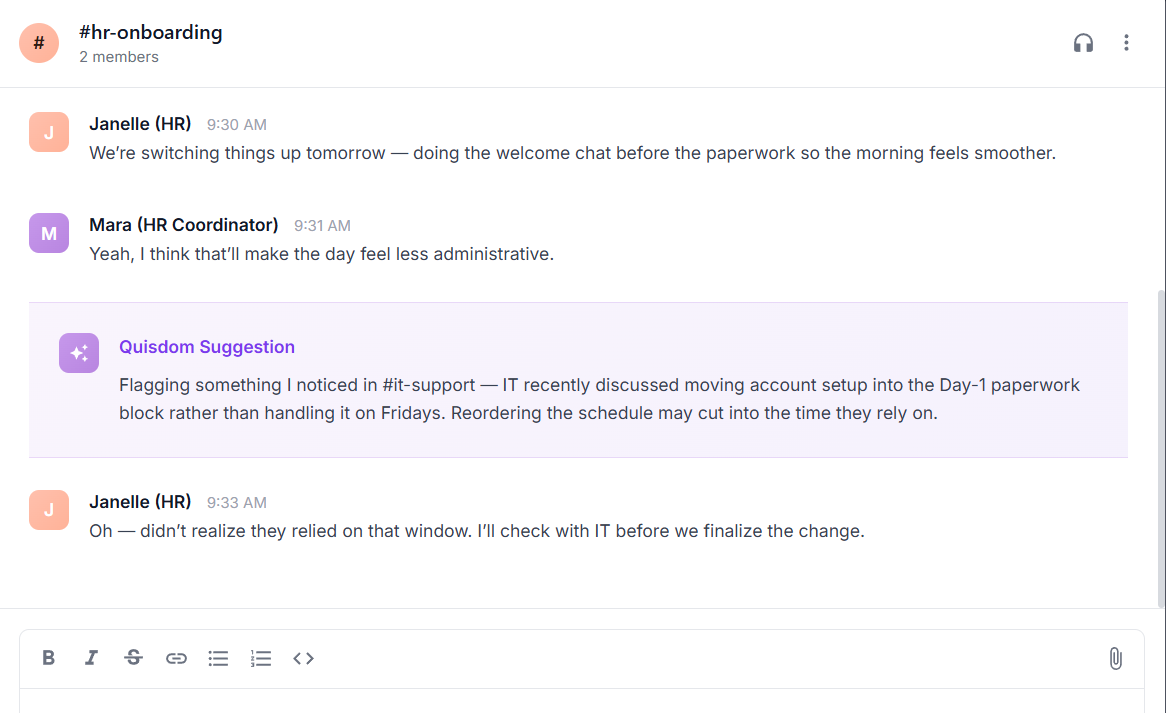View the 2 members list

pyautogui.click(x=119, y=57)
